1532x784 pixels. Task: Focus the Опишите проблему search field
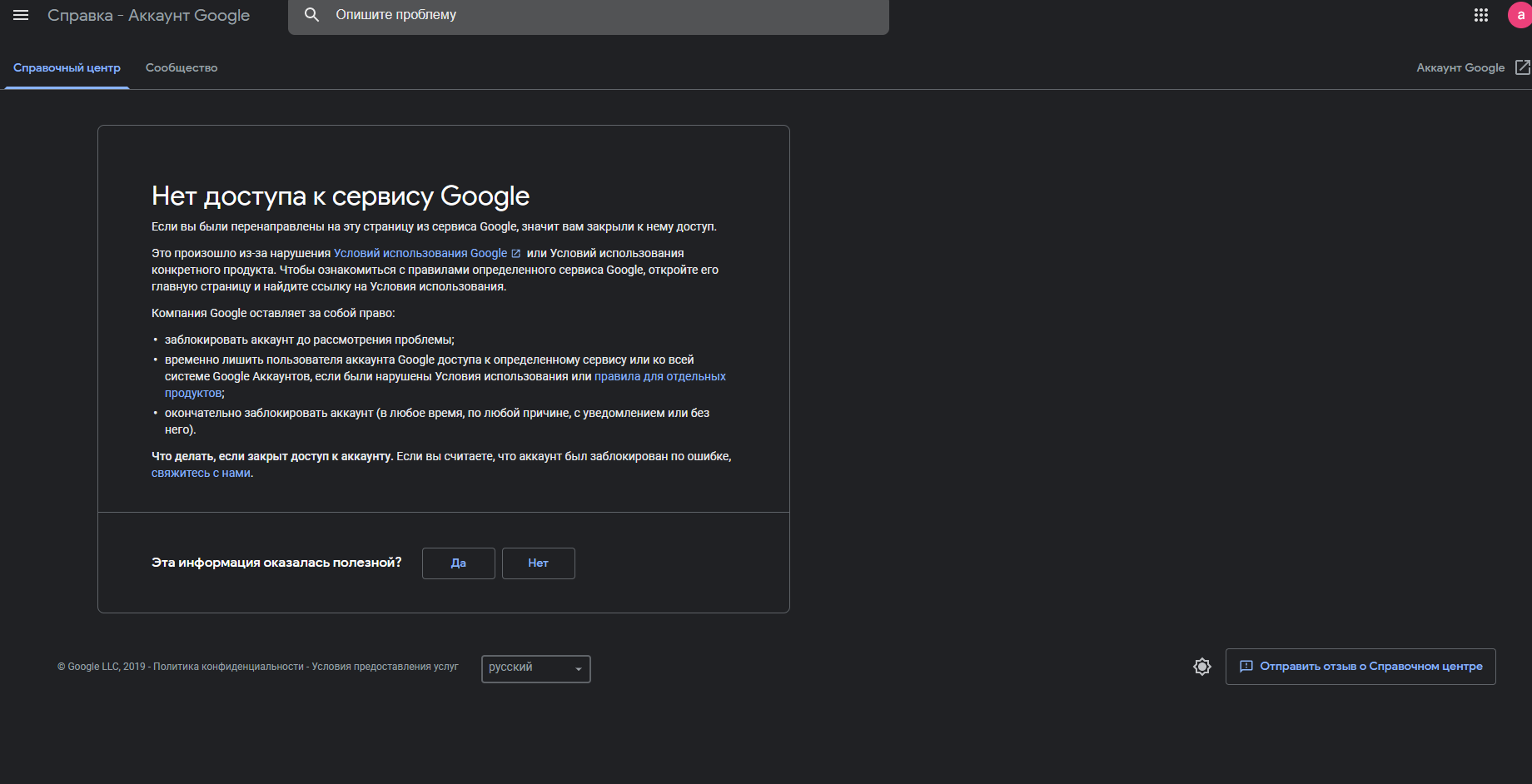589,16
